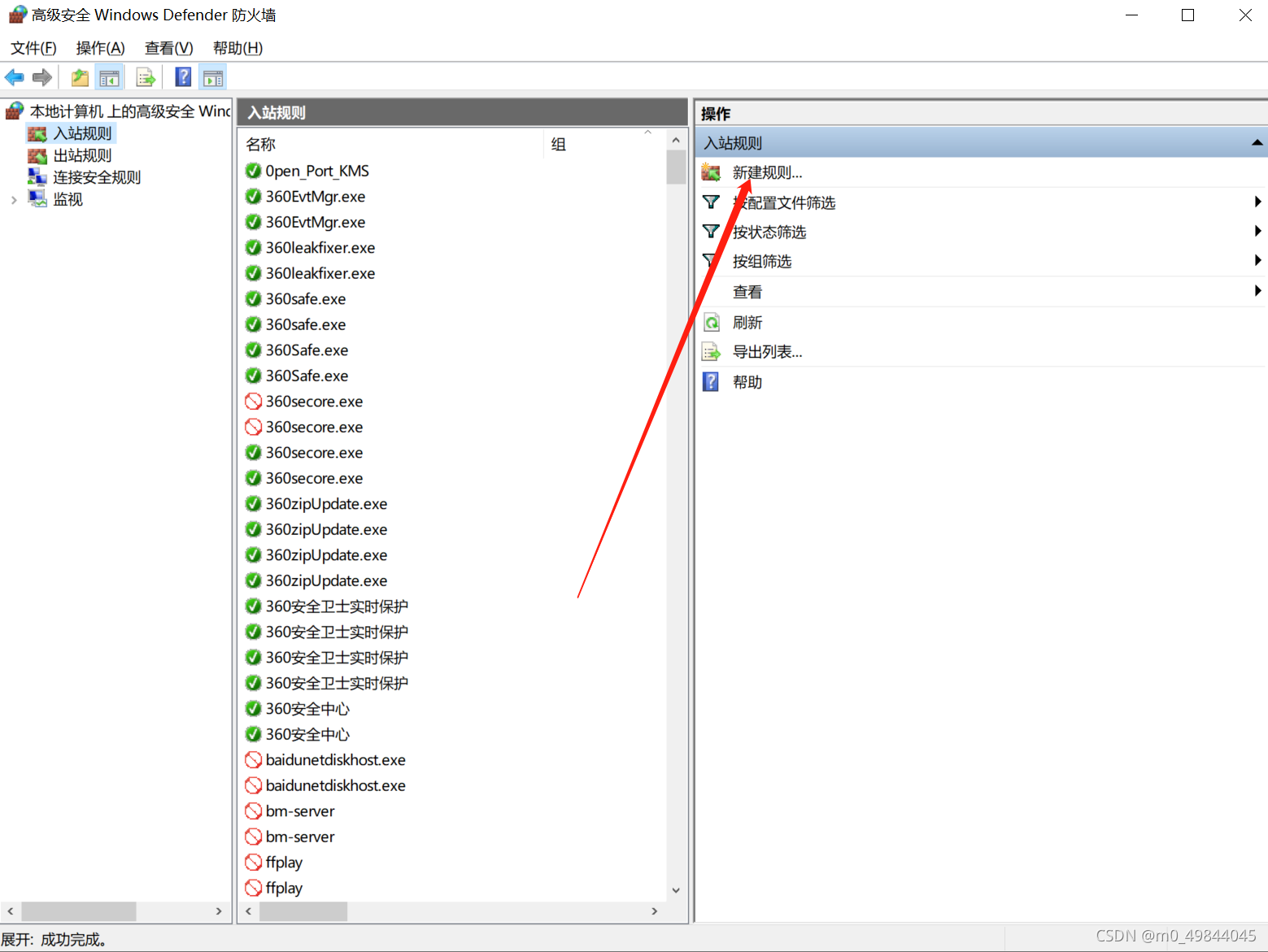Open Help via the toolbar question-mark icon
Screen dimensions: 1268x952
tap(184, 77)
